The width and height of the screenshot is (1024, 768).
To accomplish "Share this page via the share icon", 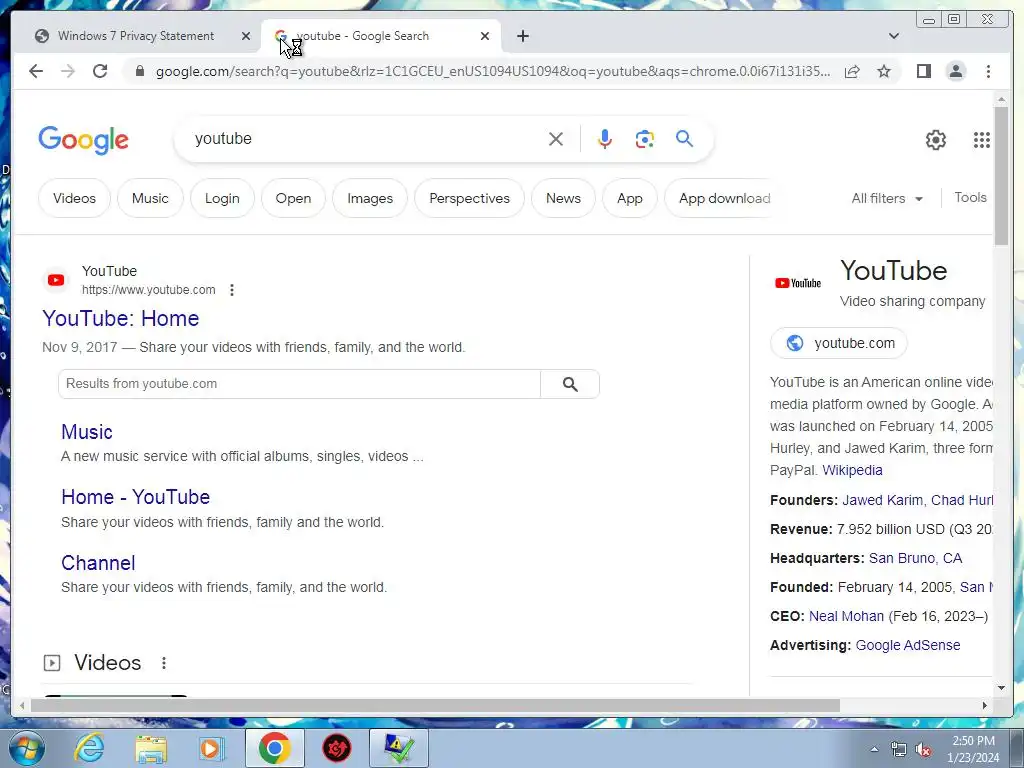I will (x=852, y=71).
